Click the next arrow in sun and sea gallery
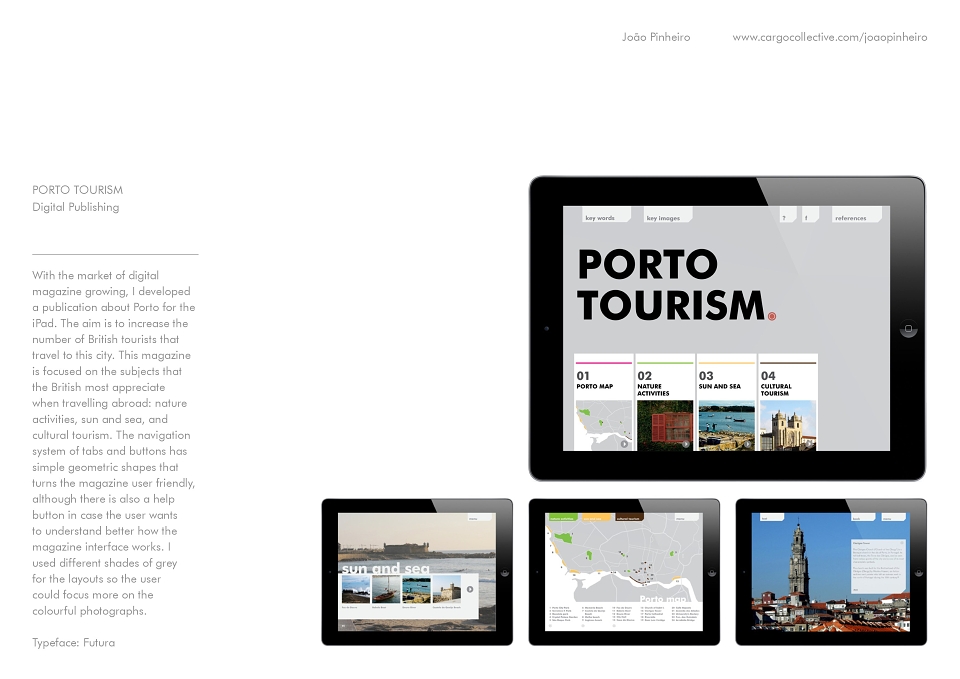 click(470, 589)
